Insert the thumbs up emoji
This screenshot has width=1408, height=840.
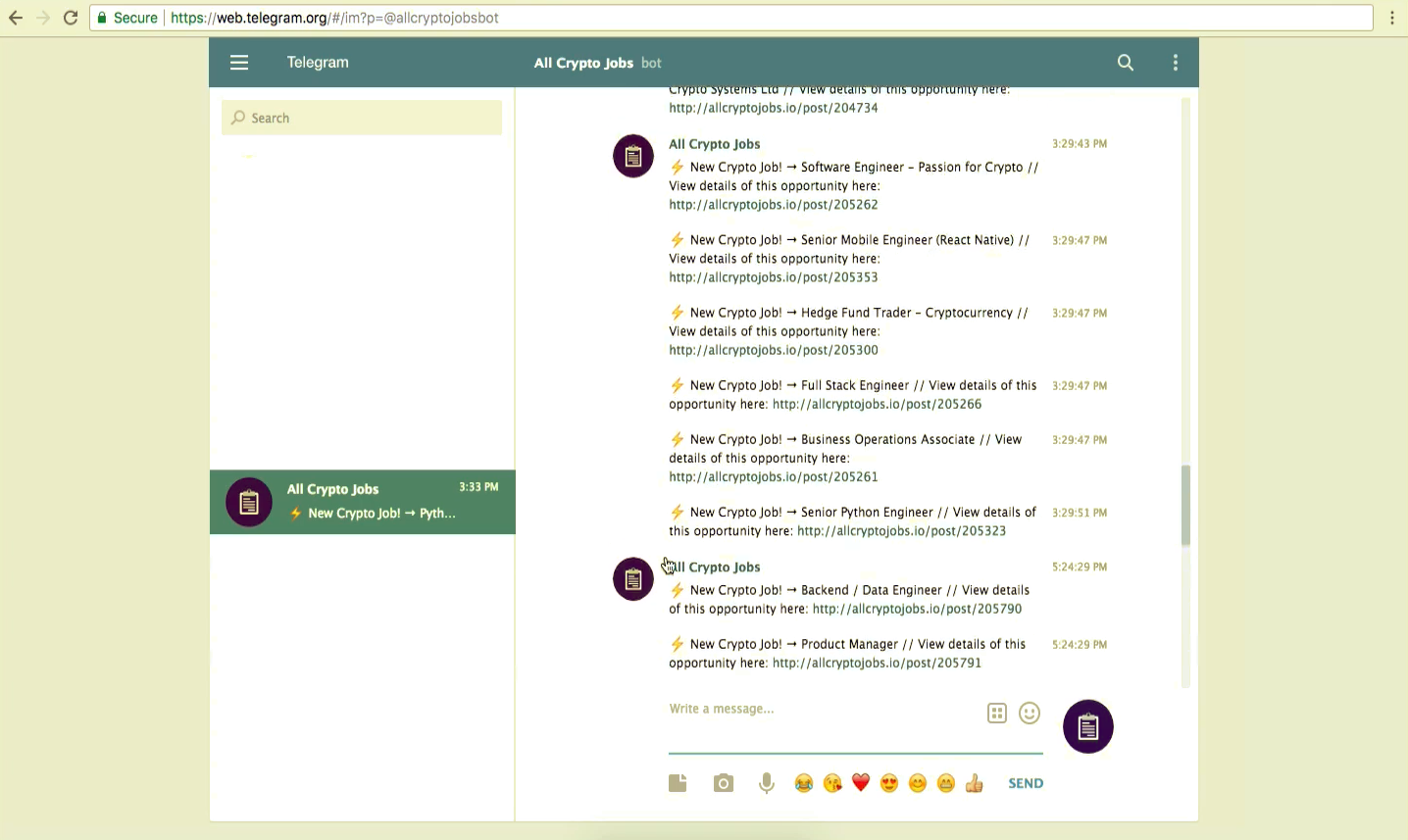click(975, 783)
